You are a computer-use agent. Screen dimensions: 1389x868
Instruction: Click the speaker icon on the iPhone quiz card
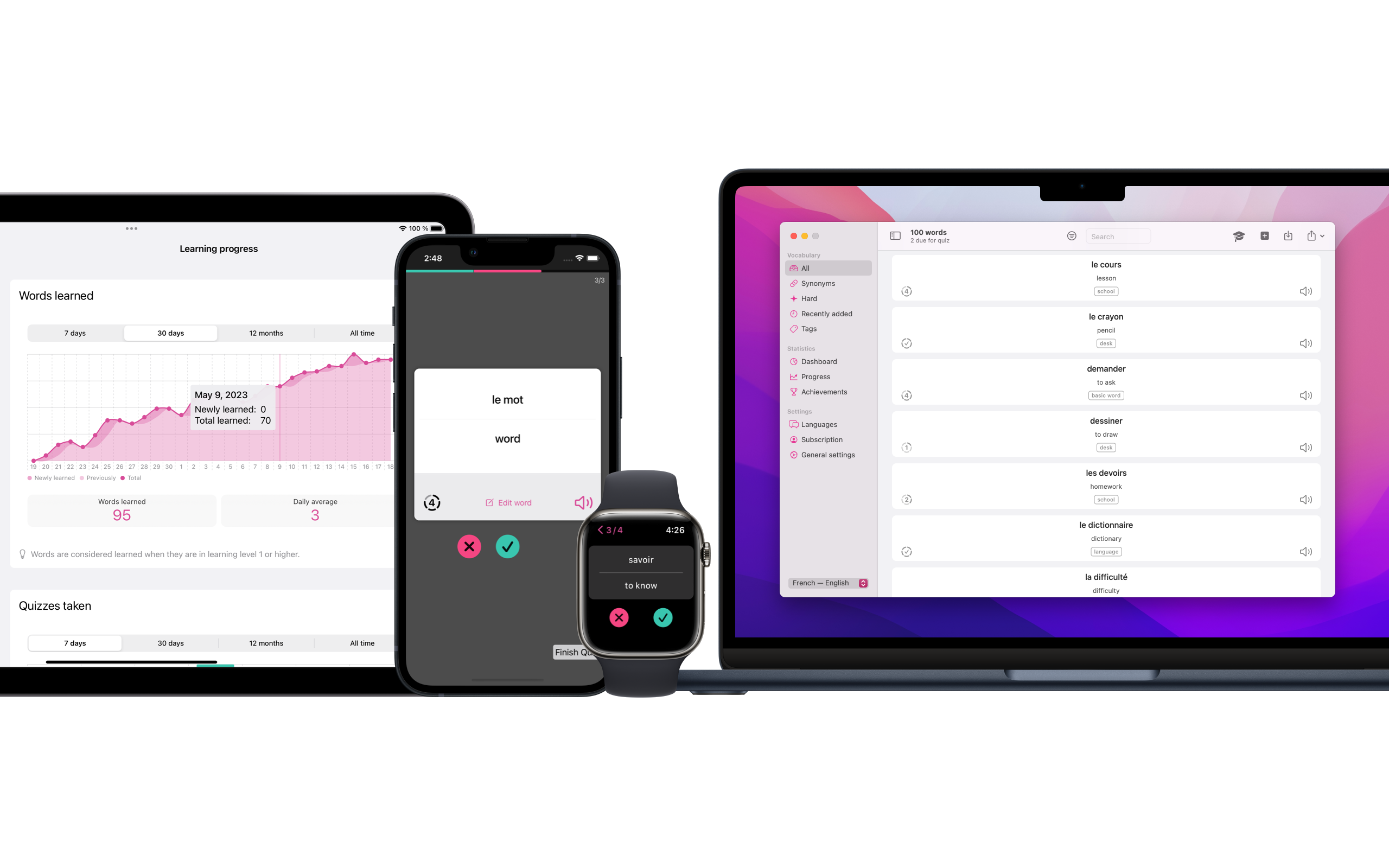(583, 502)
